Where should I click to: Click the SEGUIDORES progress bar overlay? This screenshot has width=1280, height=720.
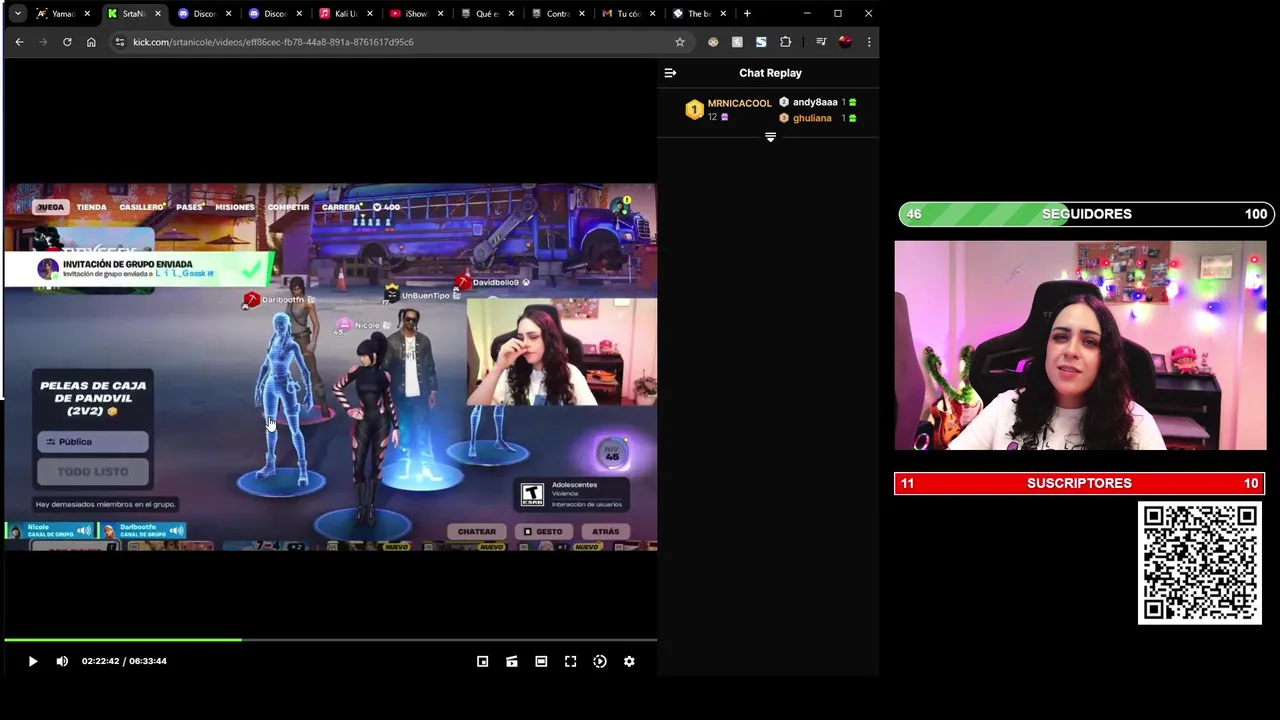[1086, 214]
